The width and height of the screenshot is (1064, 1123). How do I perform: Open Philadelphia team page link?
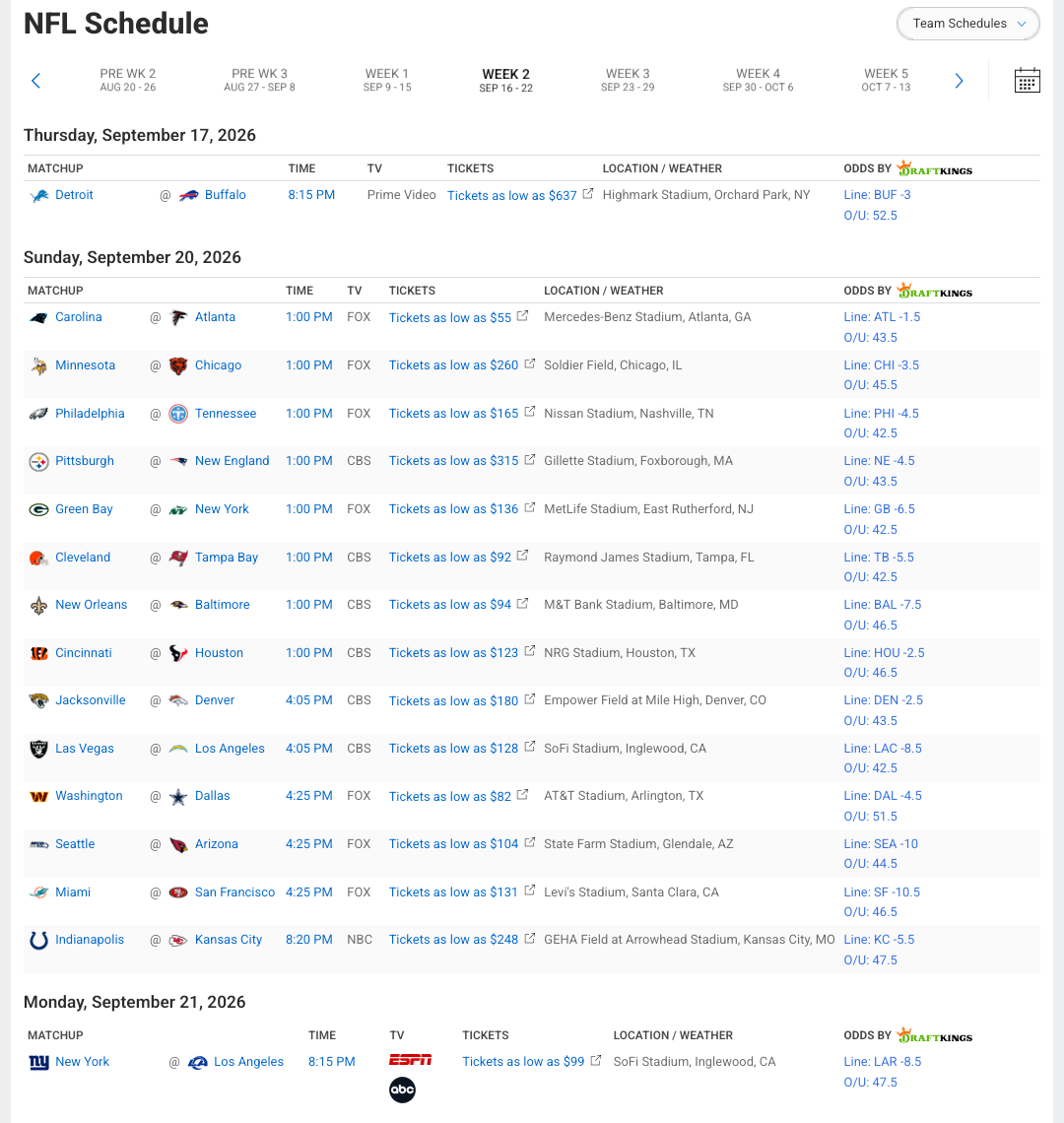pos(91,414)
